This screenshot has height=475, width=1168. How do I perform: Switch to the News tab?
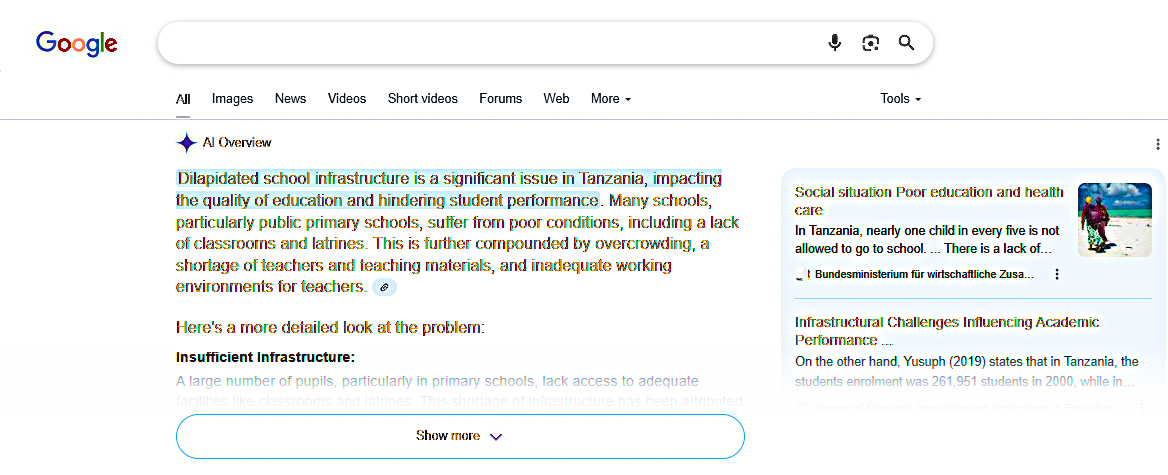click(x=290, y=99)
